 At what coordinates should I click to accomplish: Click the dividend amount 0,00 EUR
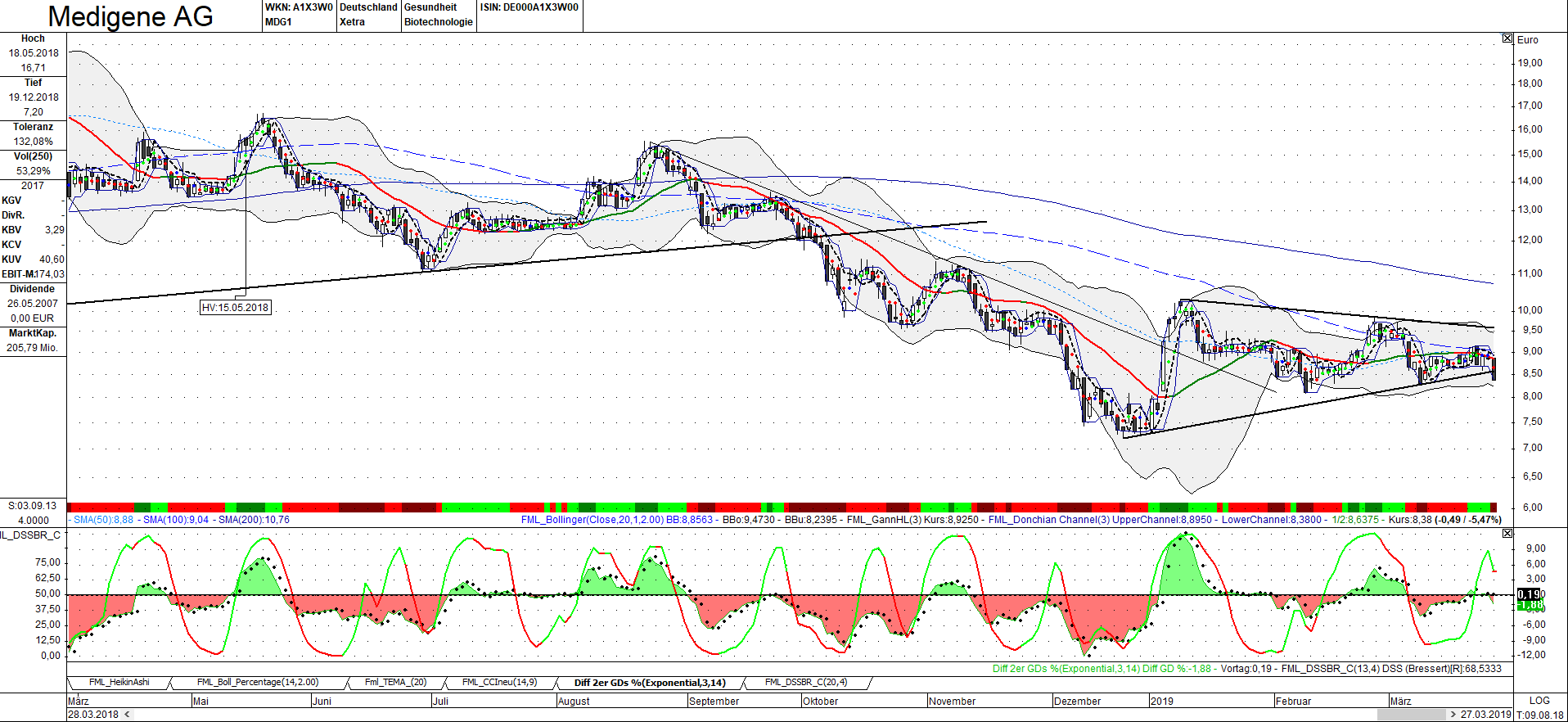click(x=33, y=318)
